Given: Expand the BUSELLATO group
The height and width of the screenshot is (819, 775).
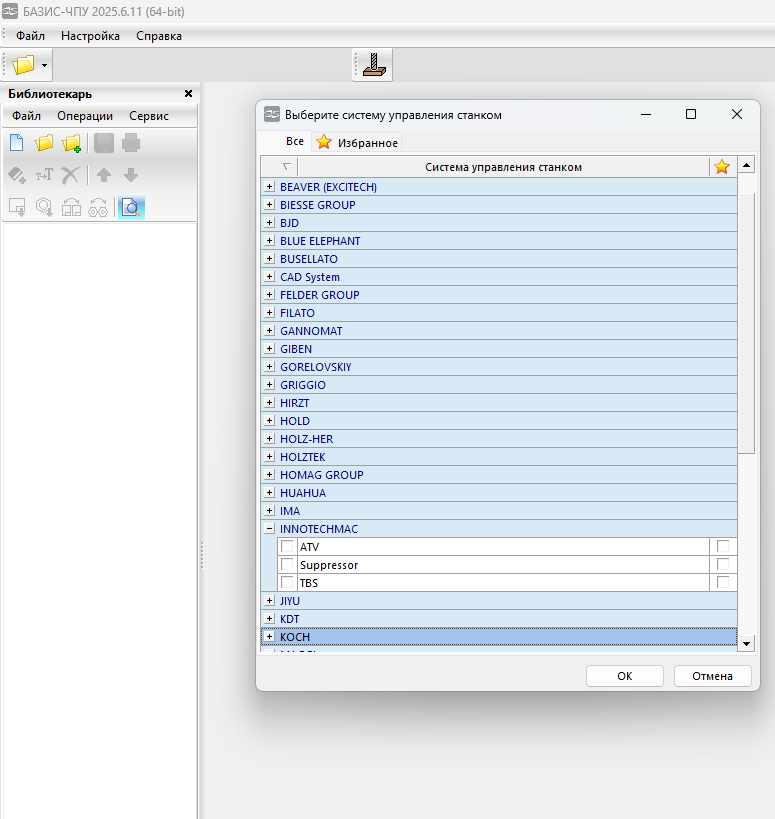Looking at the screenshot, I should (269, 259).
